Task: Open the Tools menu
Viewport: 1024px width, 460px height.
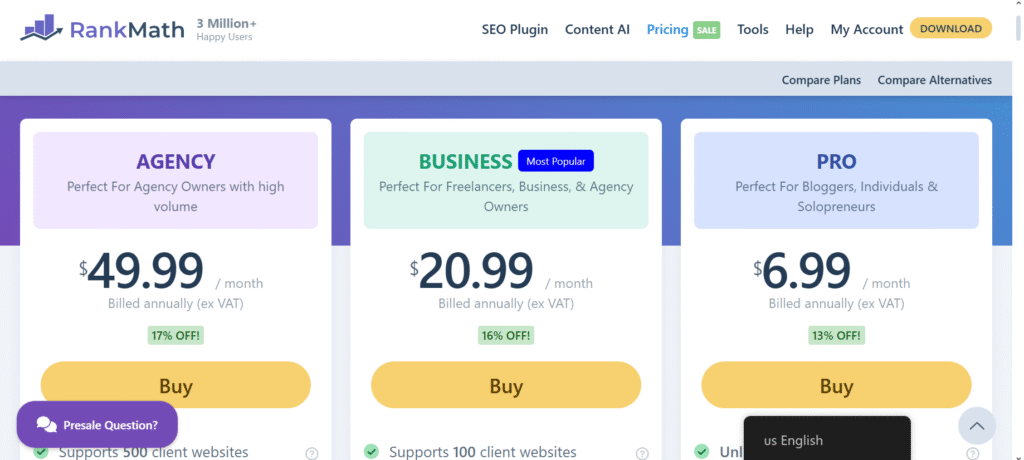Action: pos(752,29)
